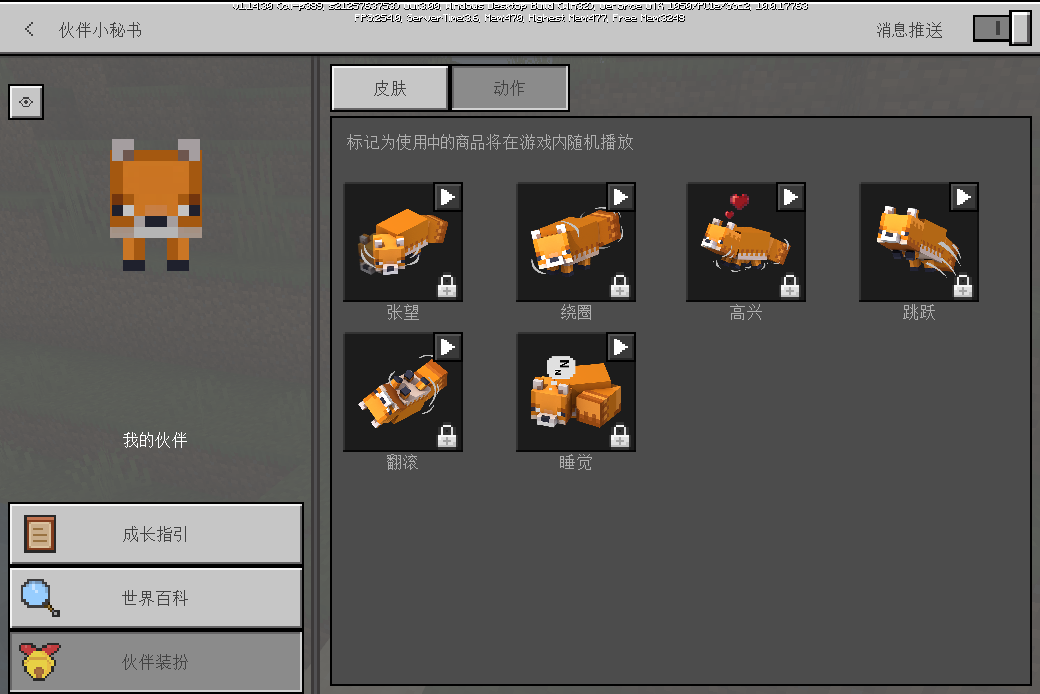
Task: Play the 高兴 animation preview
Action: [x=791, y=197]
